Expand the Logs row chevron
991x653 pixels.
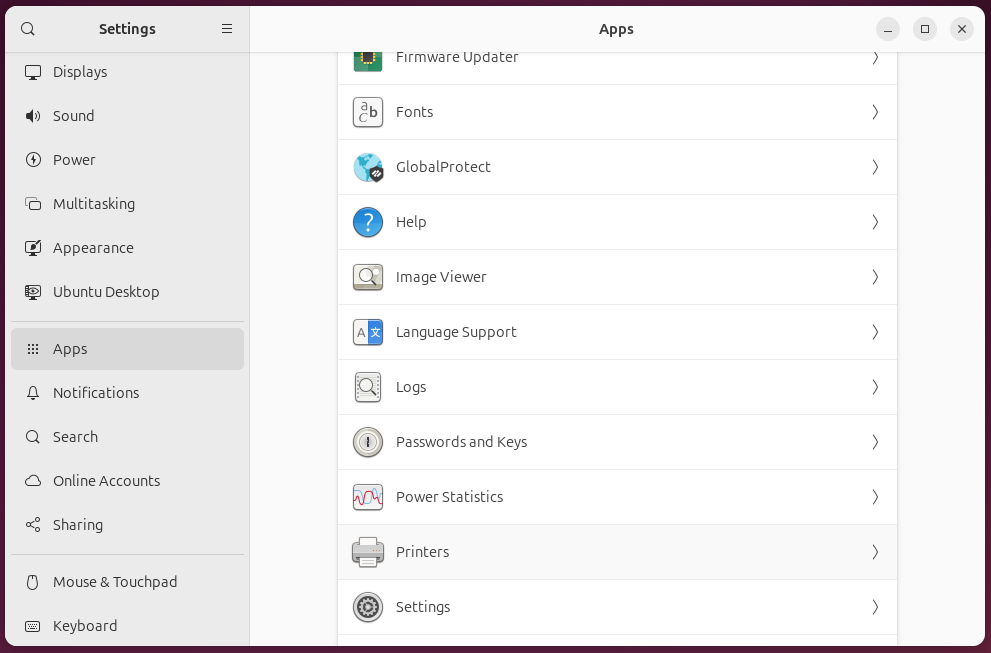coord(875,387)
